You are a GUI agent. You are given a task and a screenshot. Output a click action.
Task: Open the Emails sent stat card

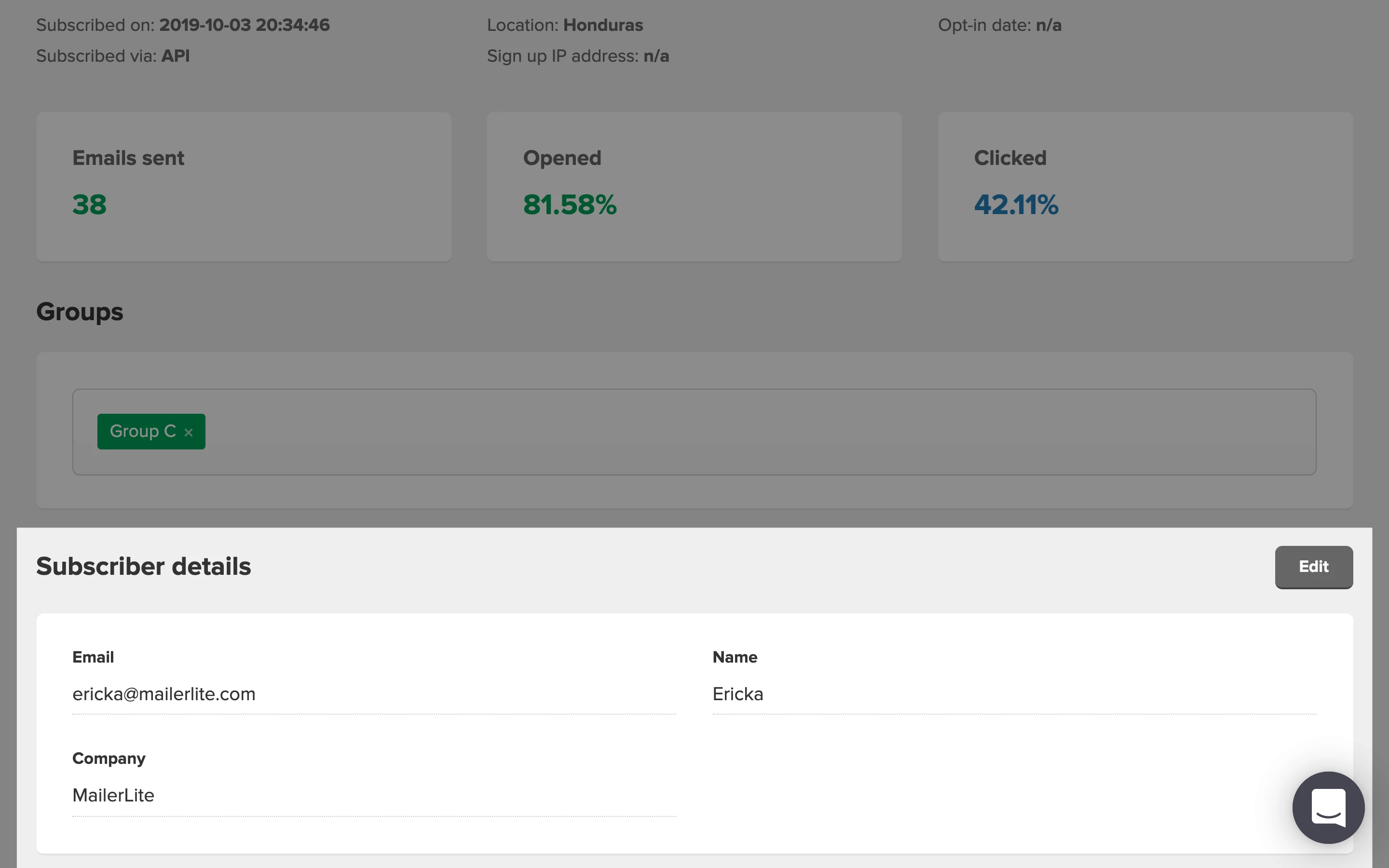pyautogui.click(x=244, y=186)
